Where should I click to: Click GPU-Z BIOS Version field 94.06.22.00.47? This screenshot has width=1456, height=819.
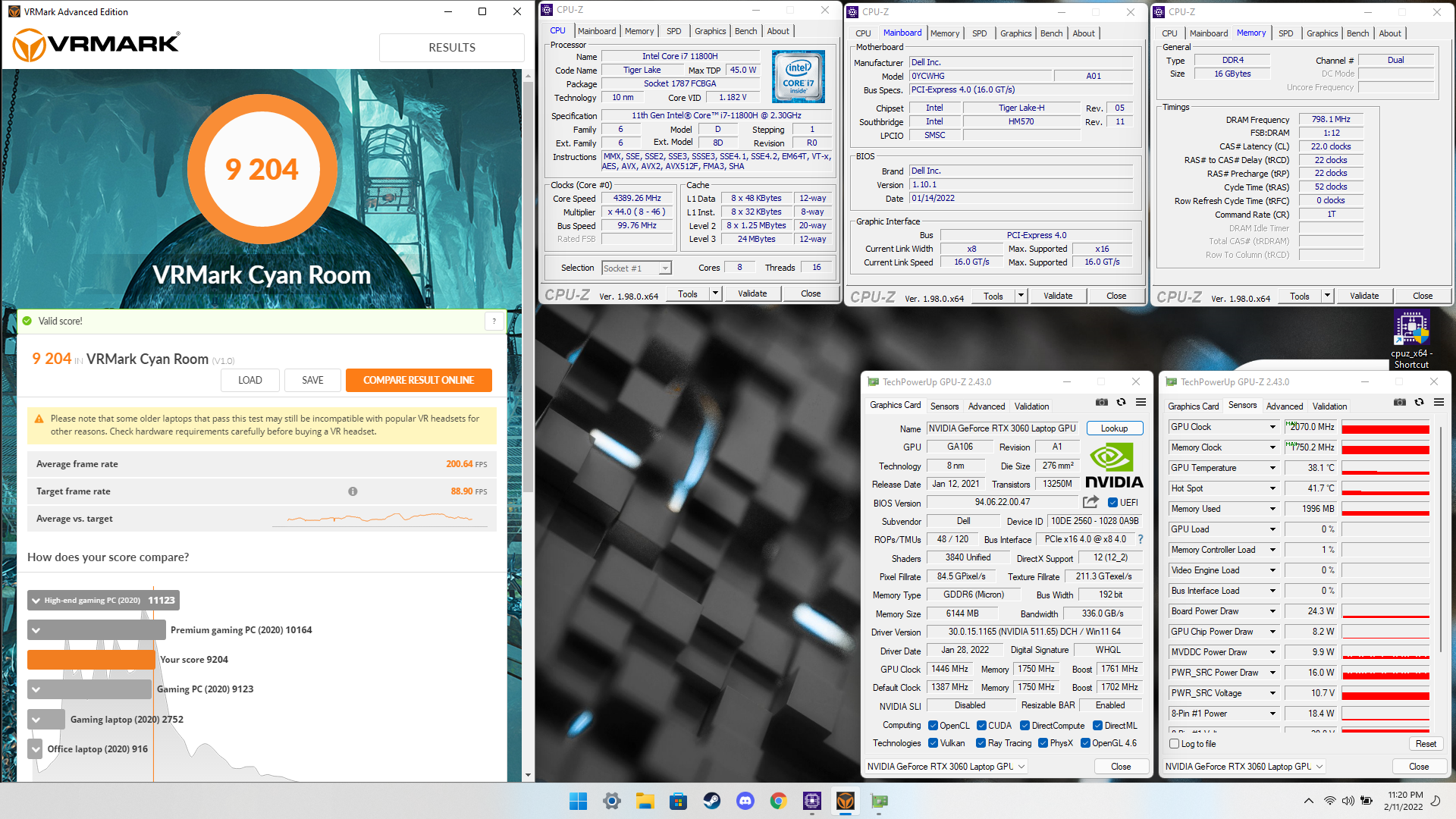[x=1003, y=502]
